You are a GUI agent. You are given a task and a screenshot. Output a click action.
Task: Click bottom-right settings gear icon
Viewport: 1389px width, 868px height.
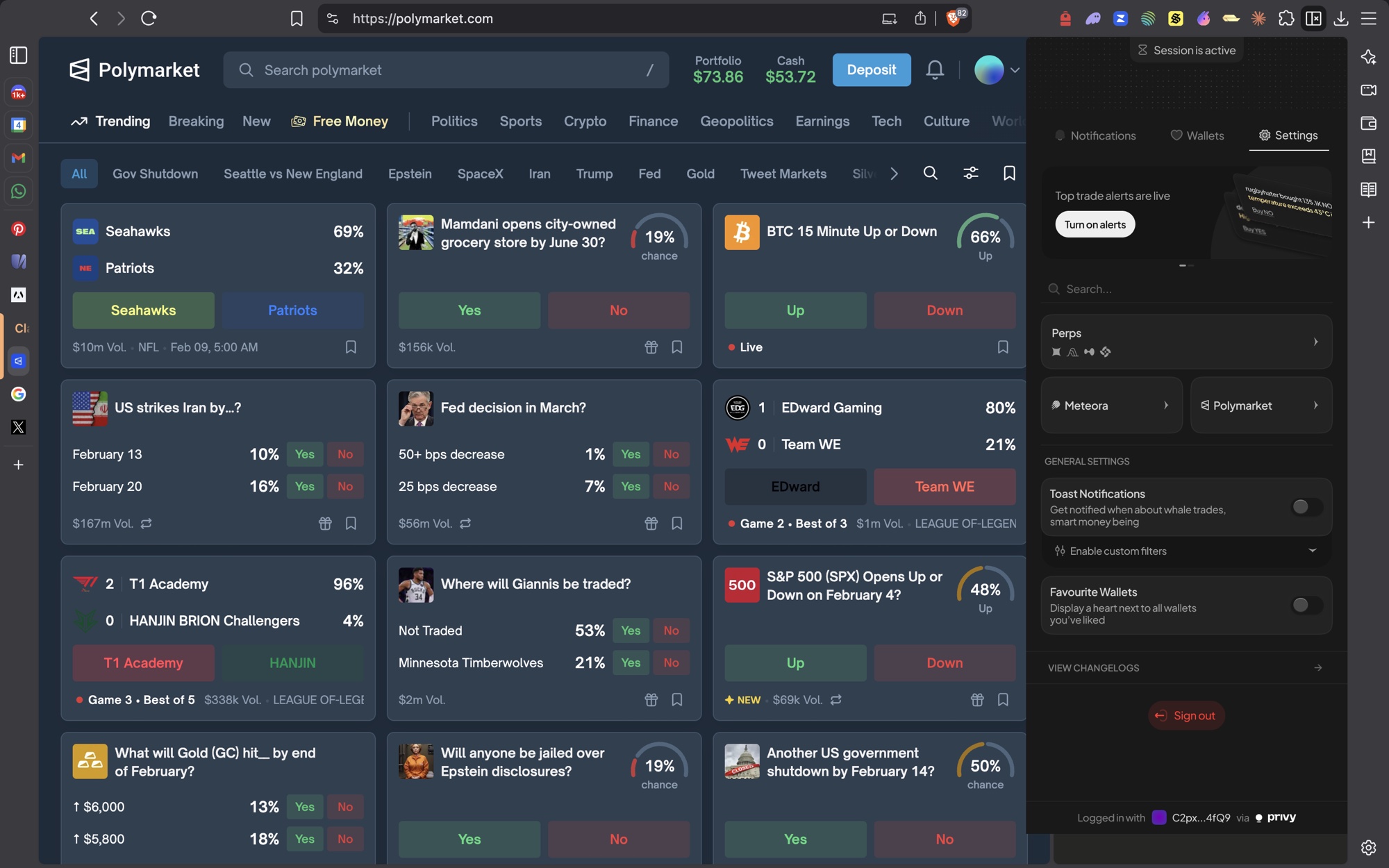1368,847
